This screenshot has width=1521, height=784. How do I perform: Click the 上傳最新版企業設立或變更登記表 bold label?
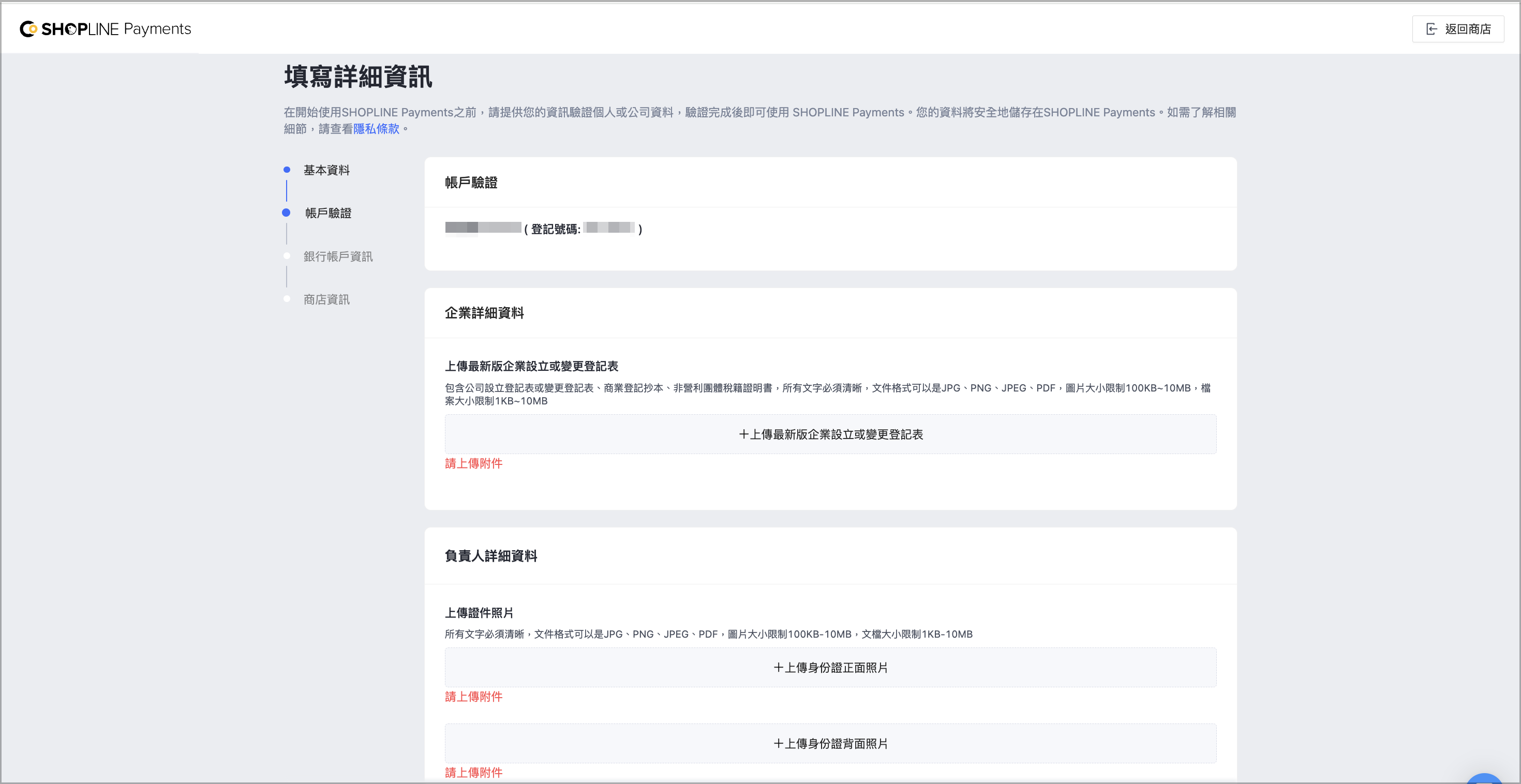(531, 366)
